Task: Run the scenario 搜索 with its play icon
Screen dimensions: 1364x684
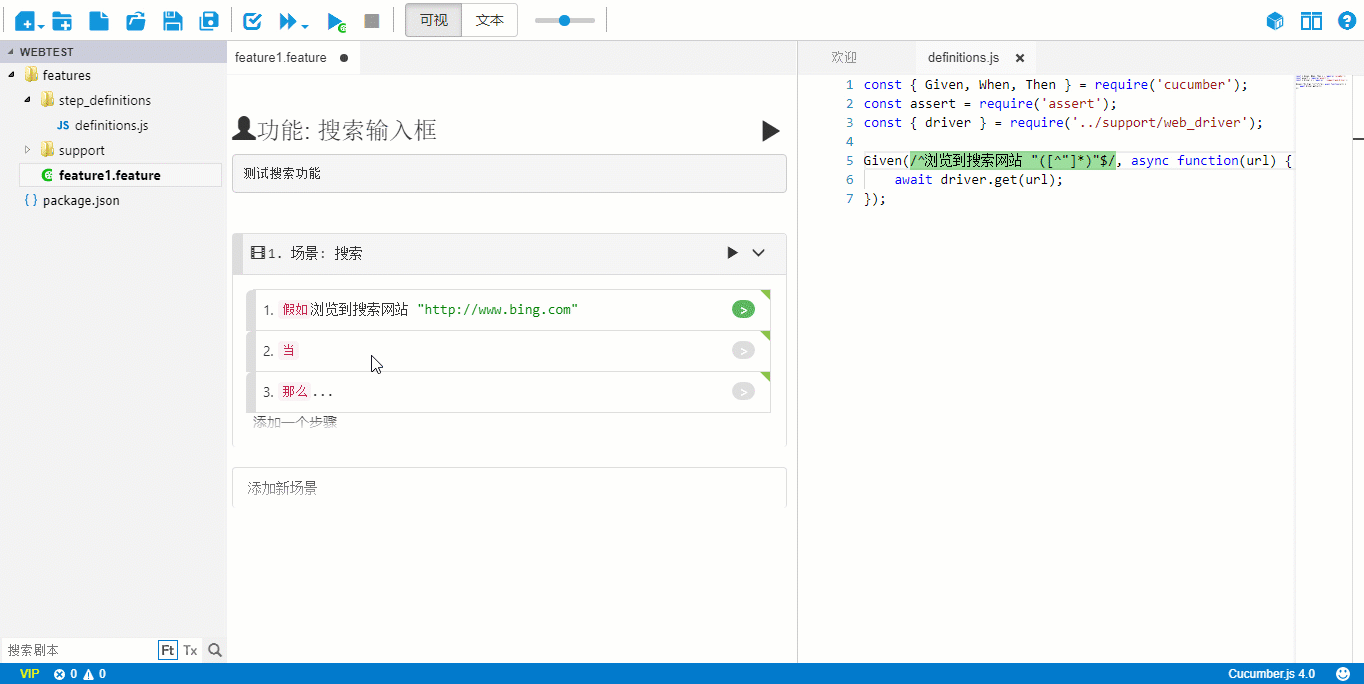Action: tap(732, 253)
